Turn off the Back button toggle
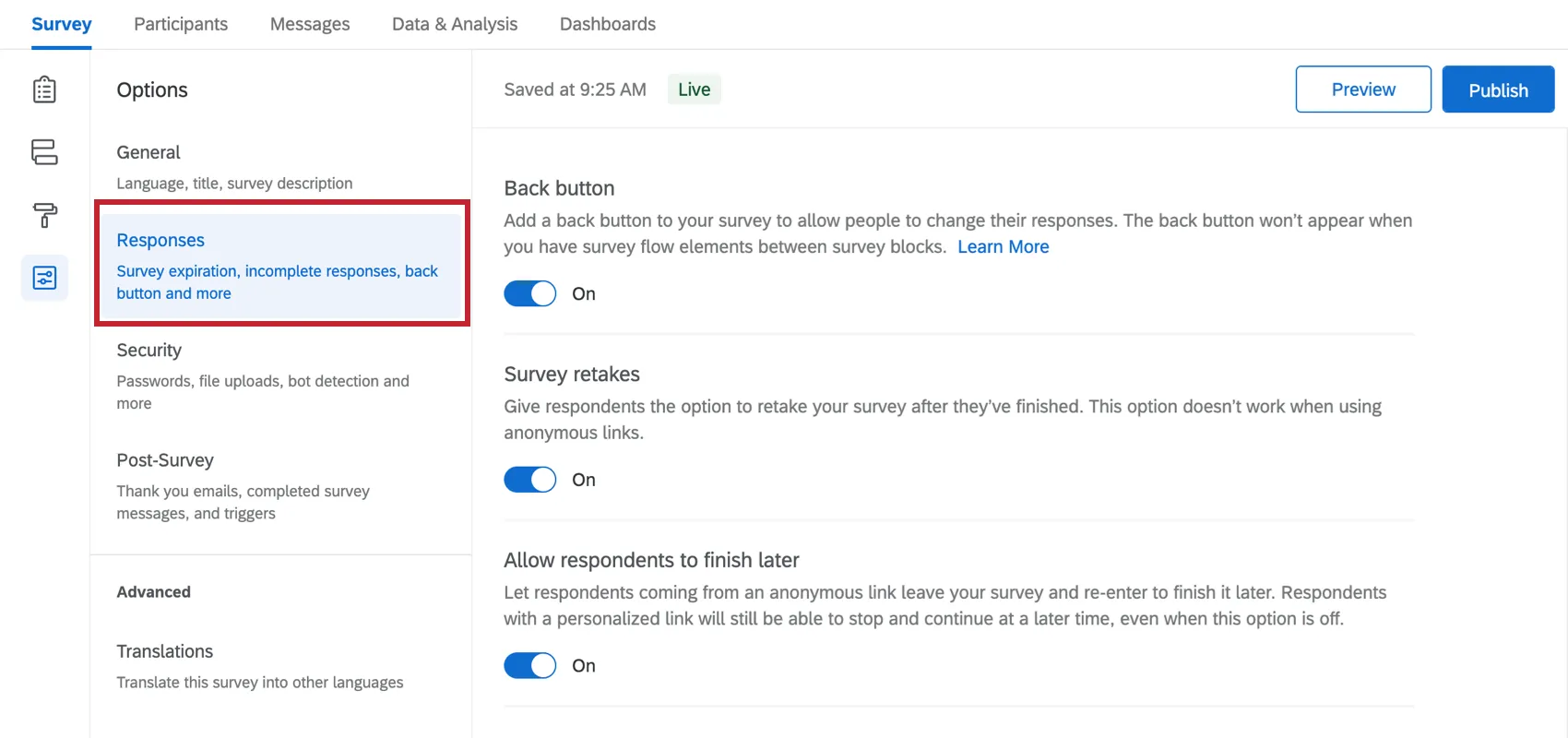Viewport: 1568px width, 738px height. 529,293
